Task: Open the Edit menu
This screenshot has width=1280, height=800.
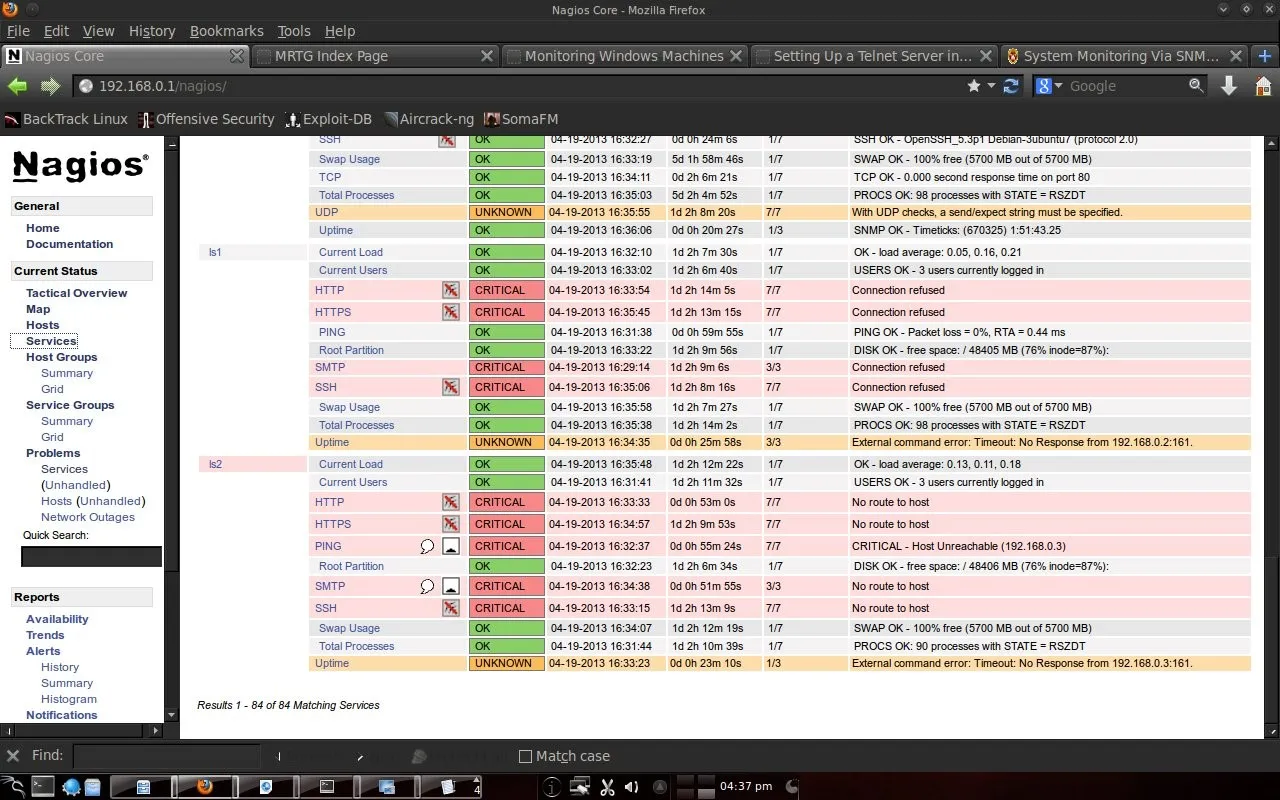Action: 57,31
